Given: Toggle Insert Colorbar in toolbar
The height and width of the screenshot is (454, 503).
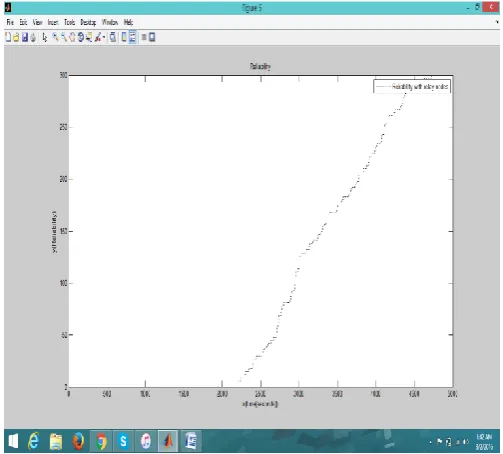Looking at the screenshot, I should (x=124, y=37).
